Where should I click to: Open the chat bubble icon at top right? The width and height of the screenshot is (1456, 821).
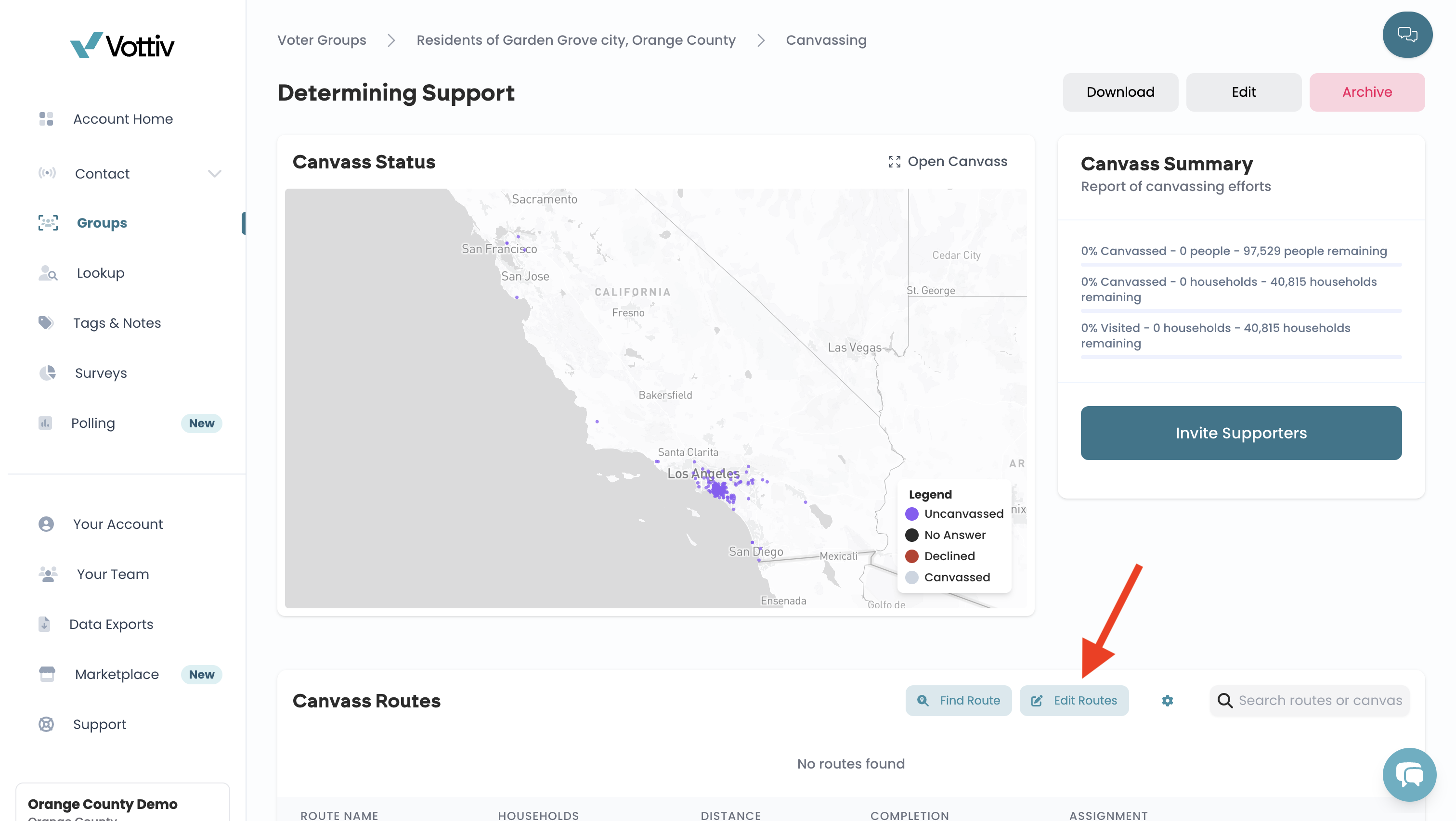coord(1407,35)
